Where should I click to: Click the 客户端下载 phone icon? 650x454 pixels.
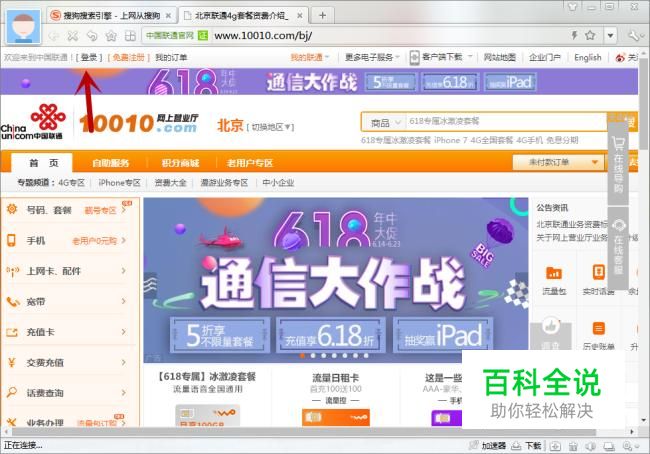pos(414,57)
